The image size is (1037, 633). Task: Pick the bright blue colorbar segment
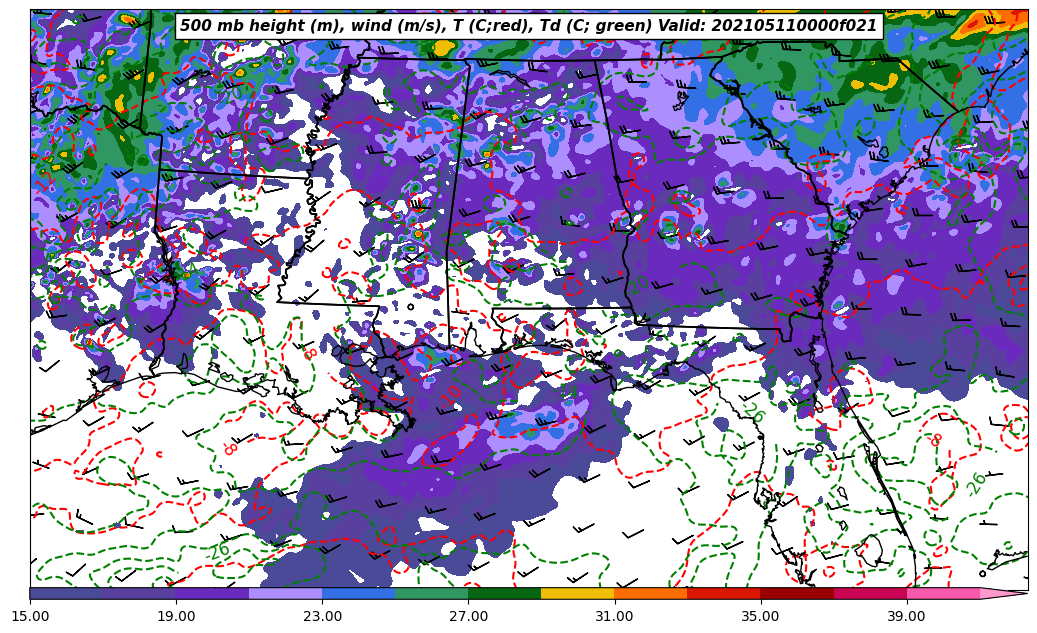358,593
